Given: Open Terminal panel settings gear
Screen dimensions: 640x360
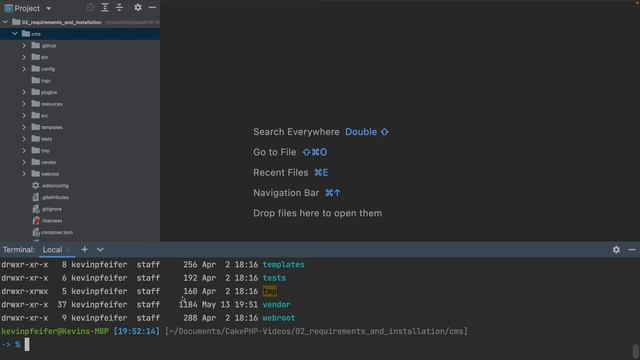Looking at the screenshot, I should pyautogui.click(x=616, y=249).
